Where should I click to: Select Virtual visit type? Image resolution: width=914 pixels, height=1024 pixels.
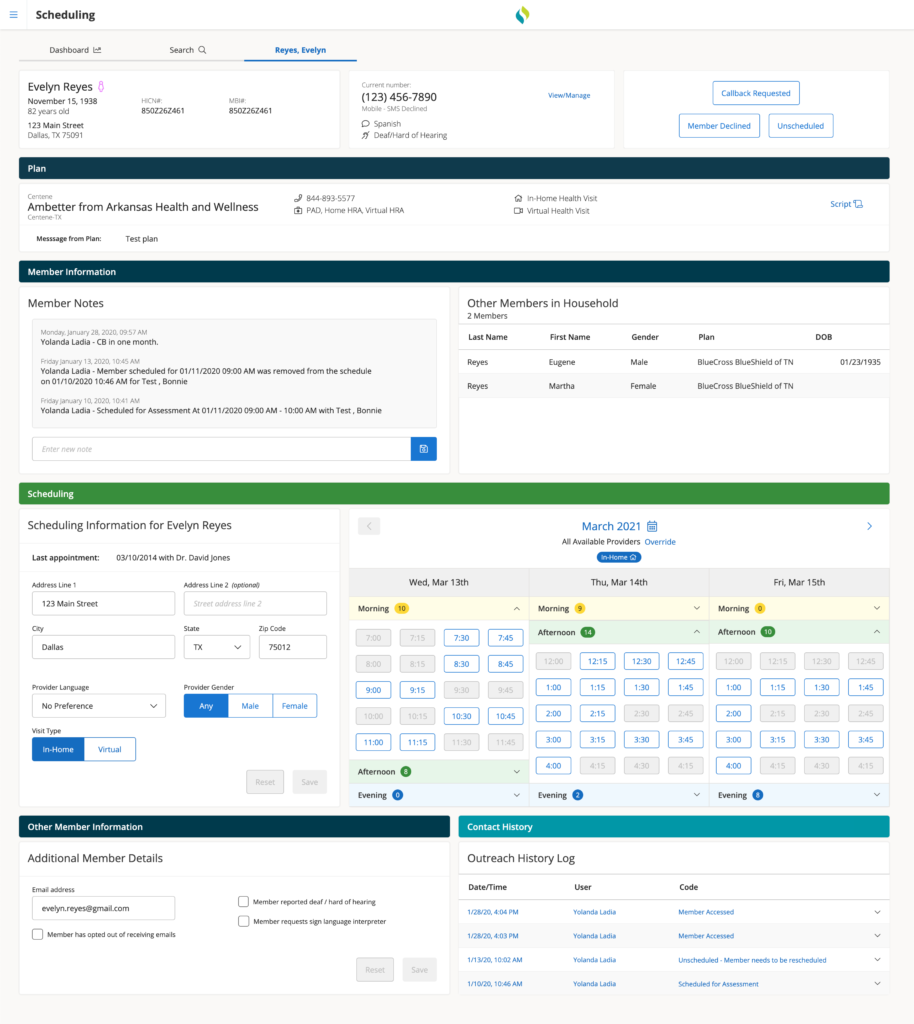pos(110,749)
